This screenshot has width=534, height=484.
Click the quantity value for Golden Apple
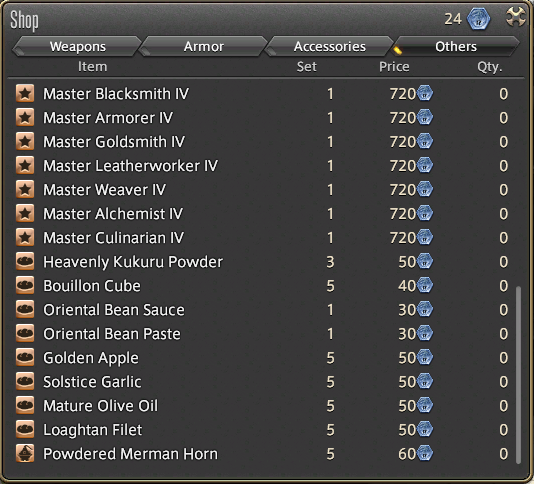point(504,358)
